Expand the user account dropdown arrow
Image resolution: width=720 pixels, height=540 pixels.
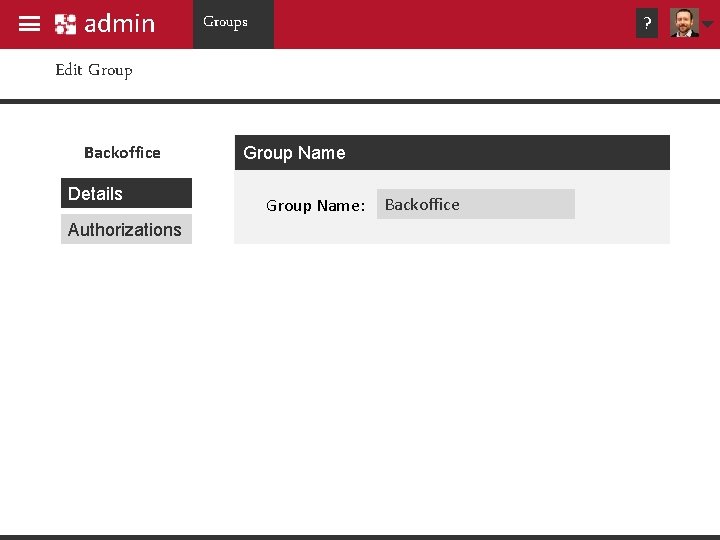click(708, 24)
